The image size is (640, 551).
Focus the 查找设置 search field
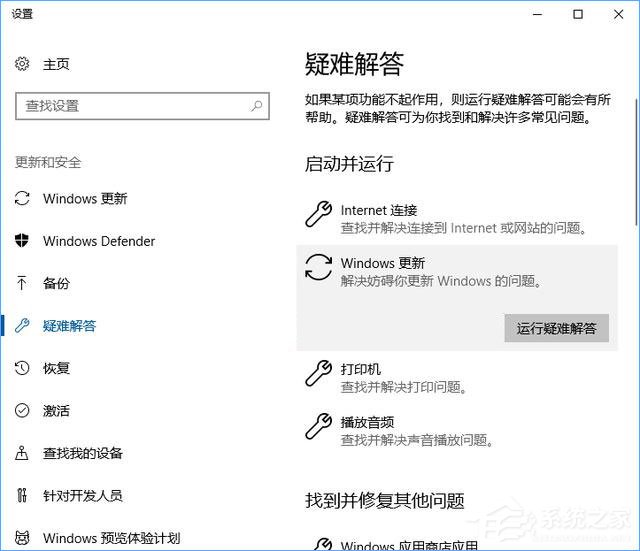point(142,106)
